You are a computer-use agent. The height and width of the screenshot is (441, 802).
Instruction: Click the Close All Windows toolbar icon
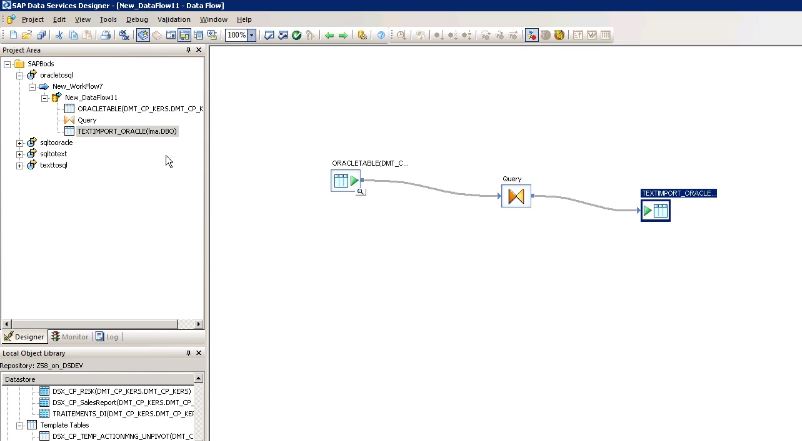tap(124, 35)
